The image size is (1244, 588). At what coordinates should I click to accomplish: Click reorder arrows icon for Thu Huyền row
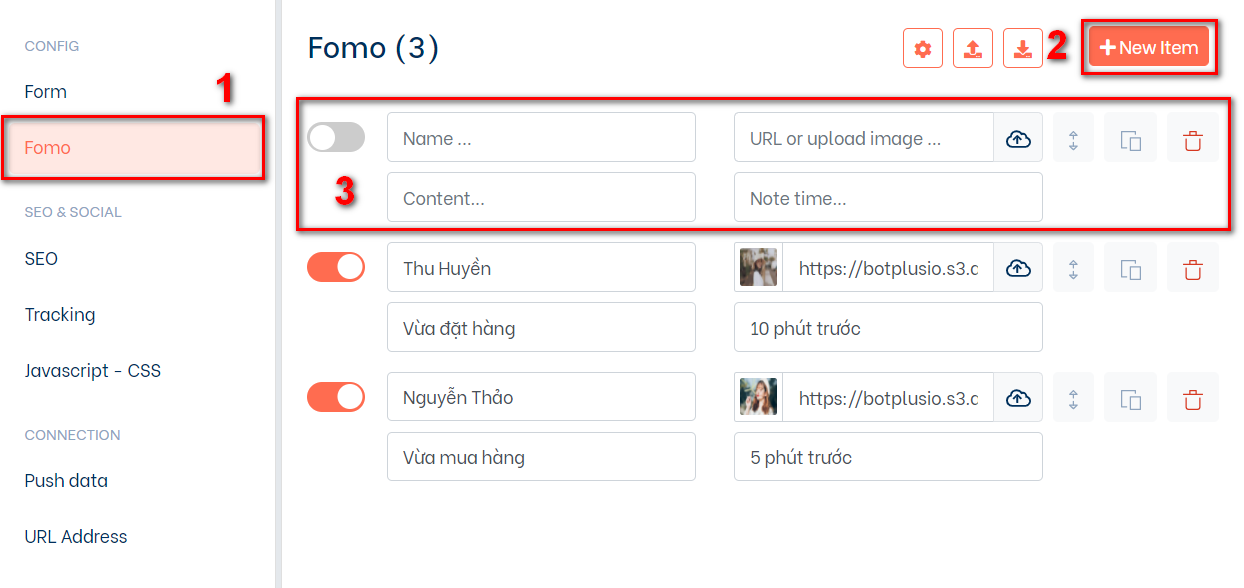point(1074,268)
